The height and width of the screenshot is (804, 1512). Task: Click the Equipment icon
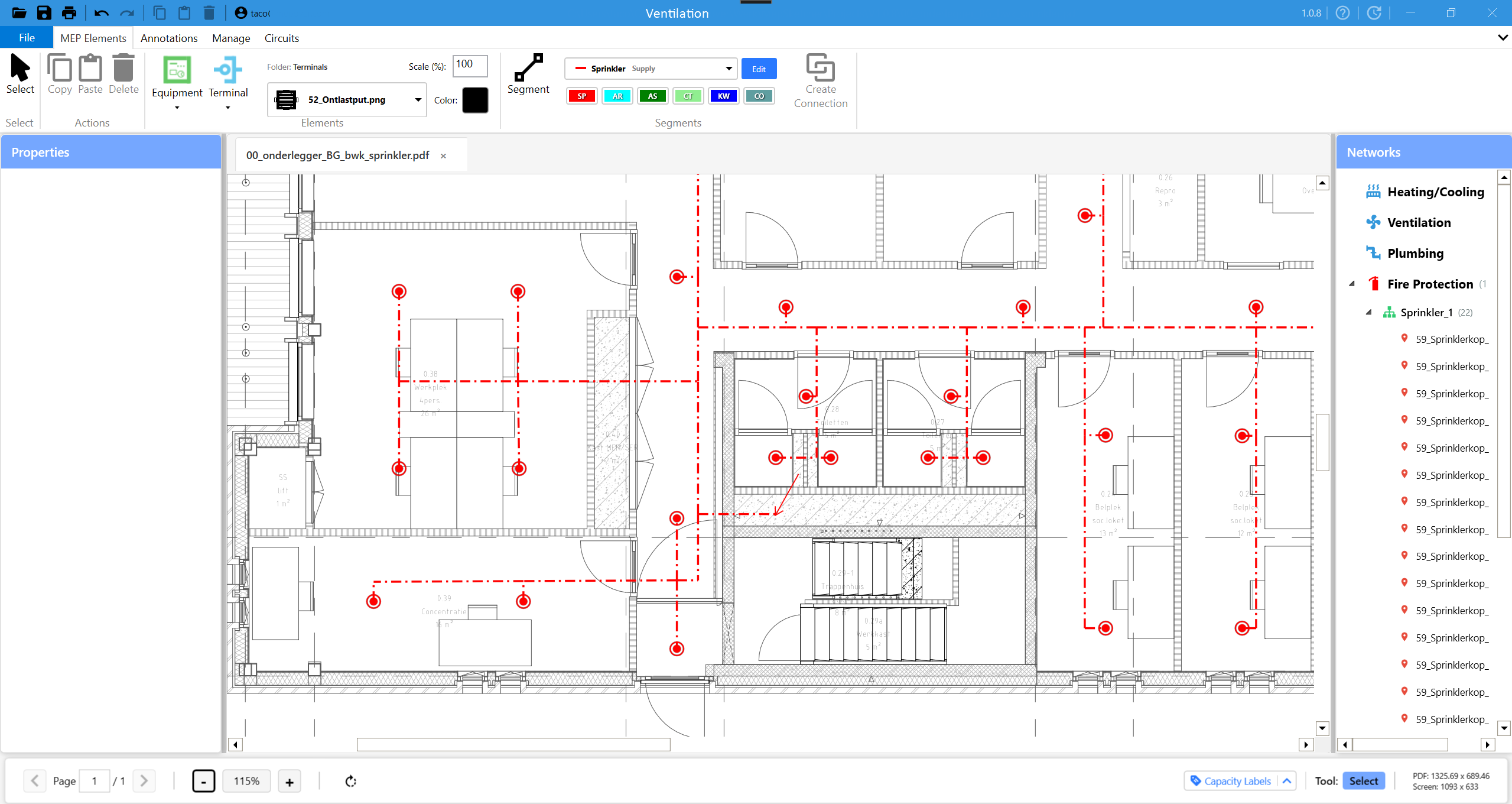click(x=177, y=71)
